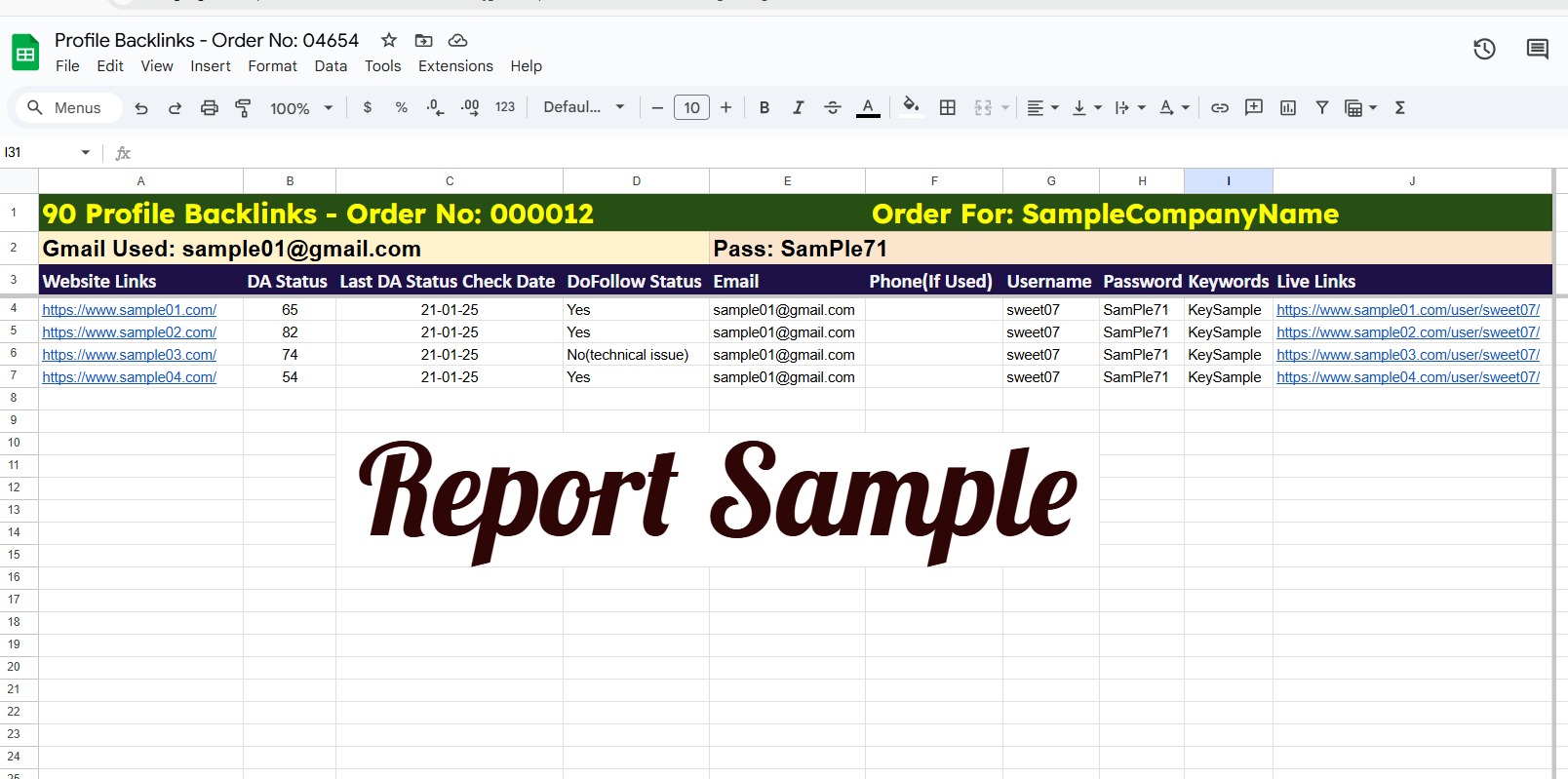Open the Data menu
1568x779 pixels.
tap(331, 66)
